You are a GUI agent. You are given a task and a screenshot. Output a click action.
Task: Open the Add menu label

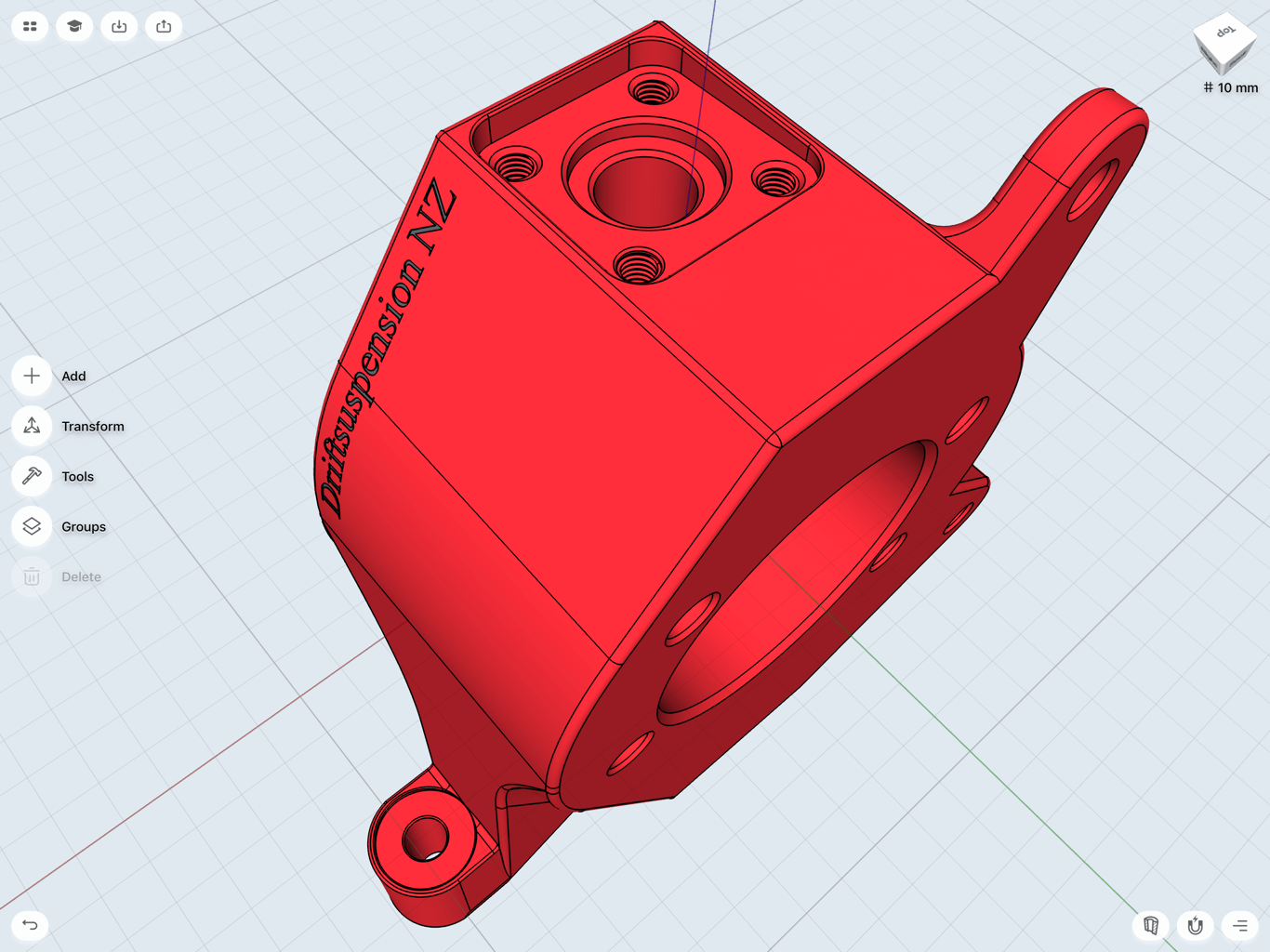click(x=73, y=376)
